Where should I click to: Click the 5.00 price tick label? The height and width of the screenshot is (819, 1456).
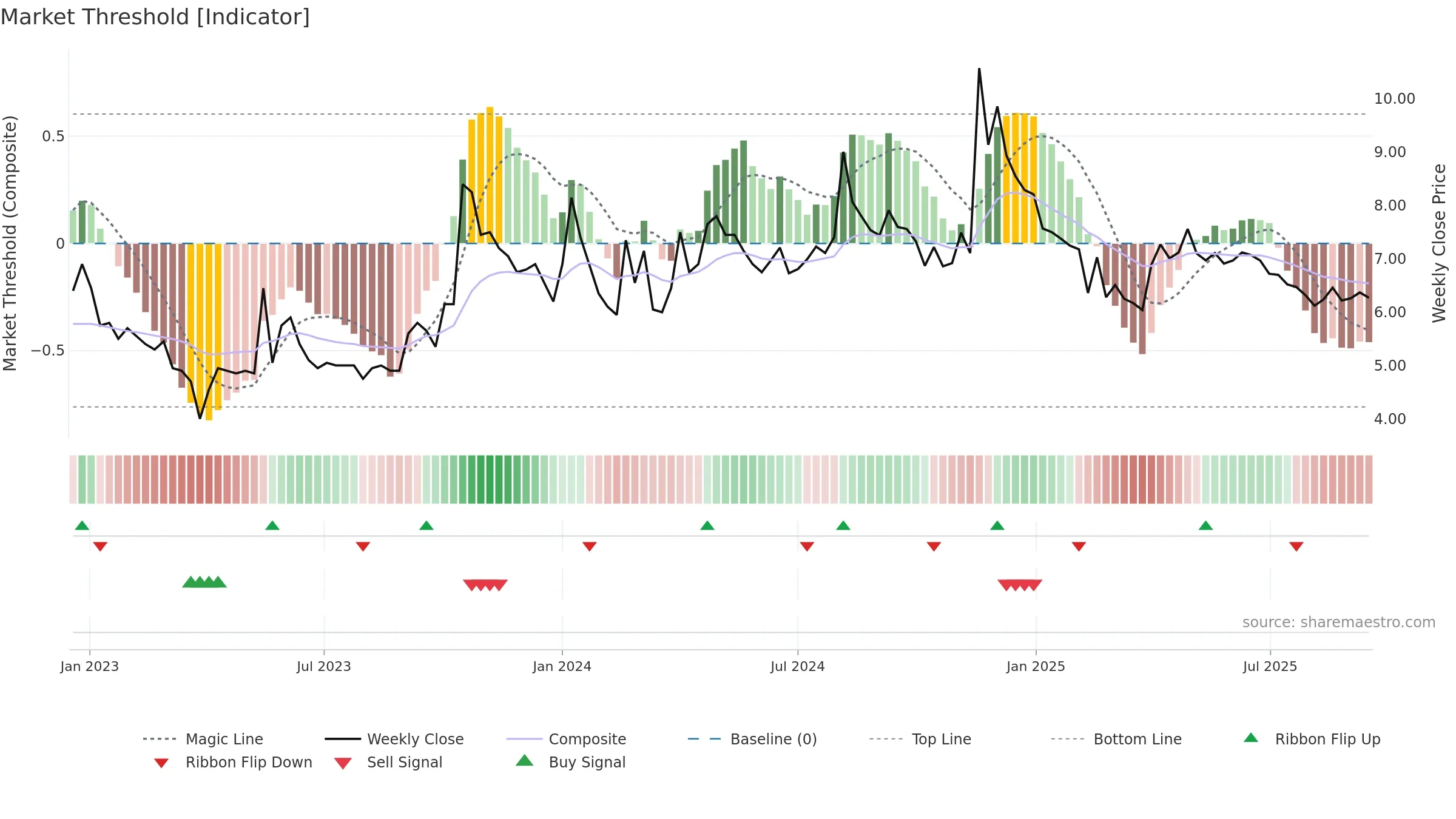(x=1390, y=366)
